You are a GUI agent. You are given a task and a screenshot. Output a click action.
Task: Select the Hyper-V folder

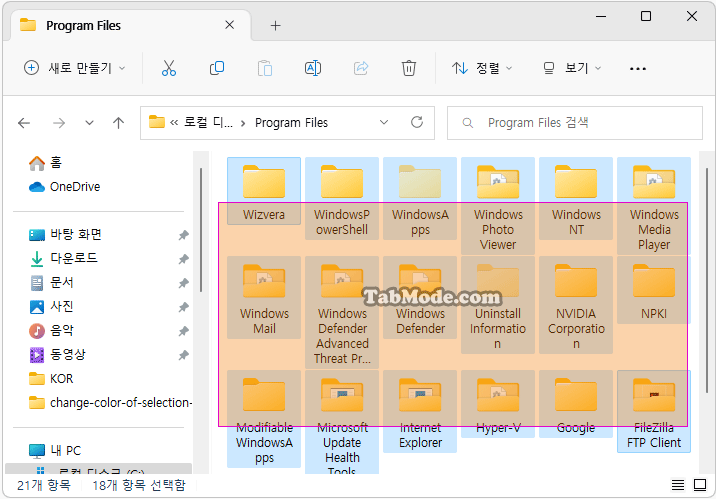[x=498, y=404]
